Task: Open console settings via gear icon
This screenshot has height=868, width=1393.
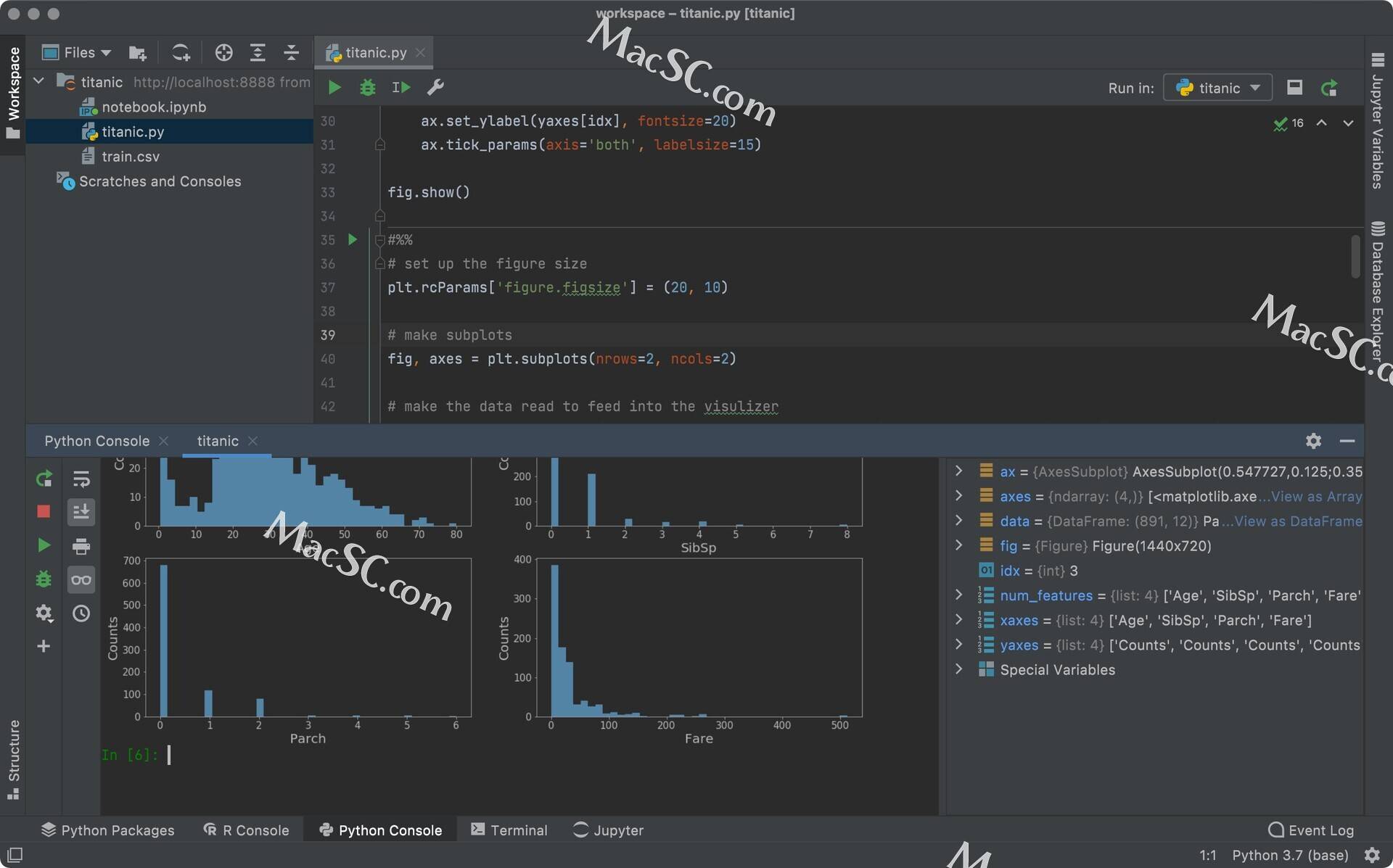Action: (x=44, y=613)
